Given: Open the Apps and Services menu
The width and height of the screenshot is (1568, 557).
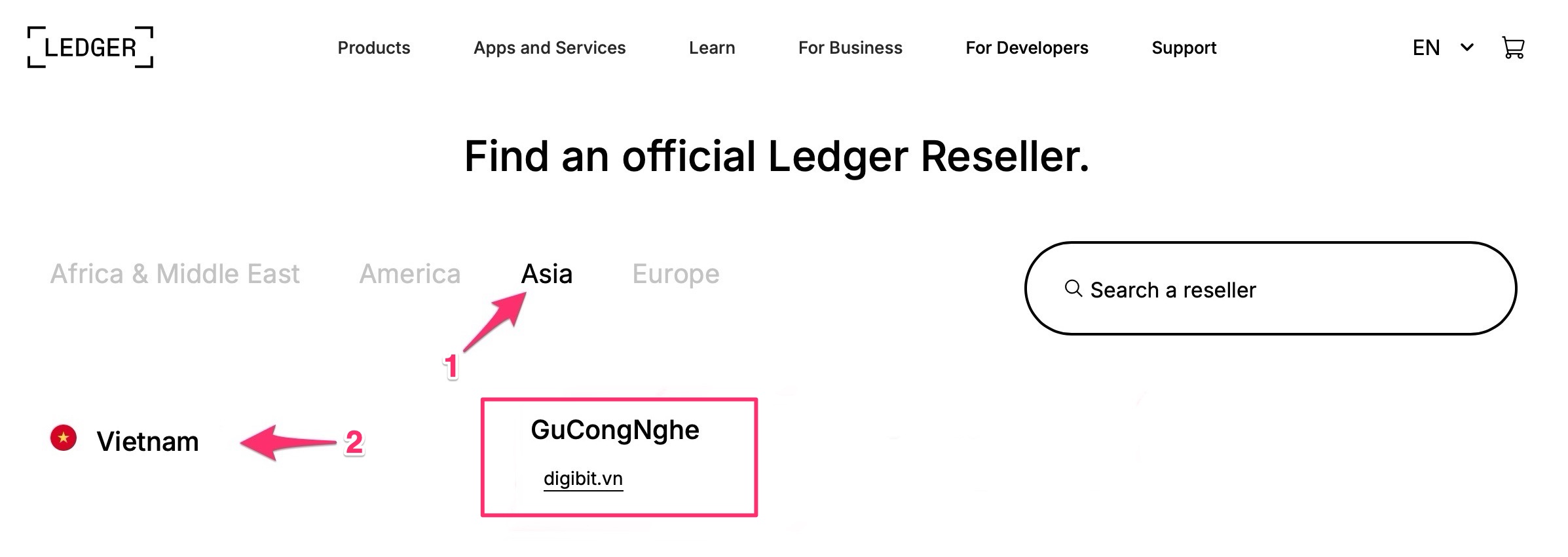Looking at the screenshot, I should (x=550, y=48).
